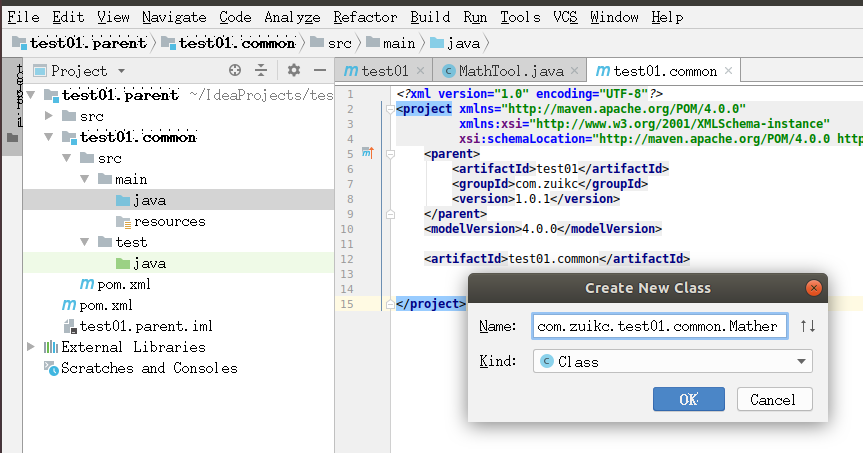Close the test01.common editor tab
The image size is (863, 453).
click(728, 71)
